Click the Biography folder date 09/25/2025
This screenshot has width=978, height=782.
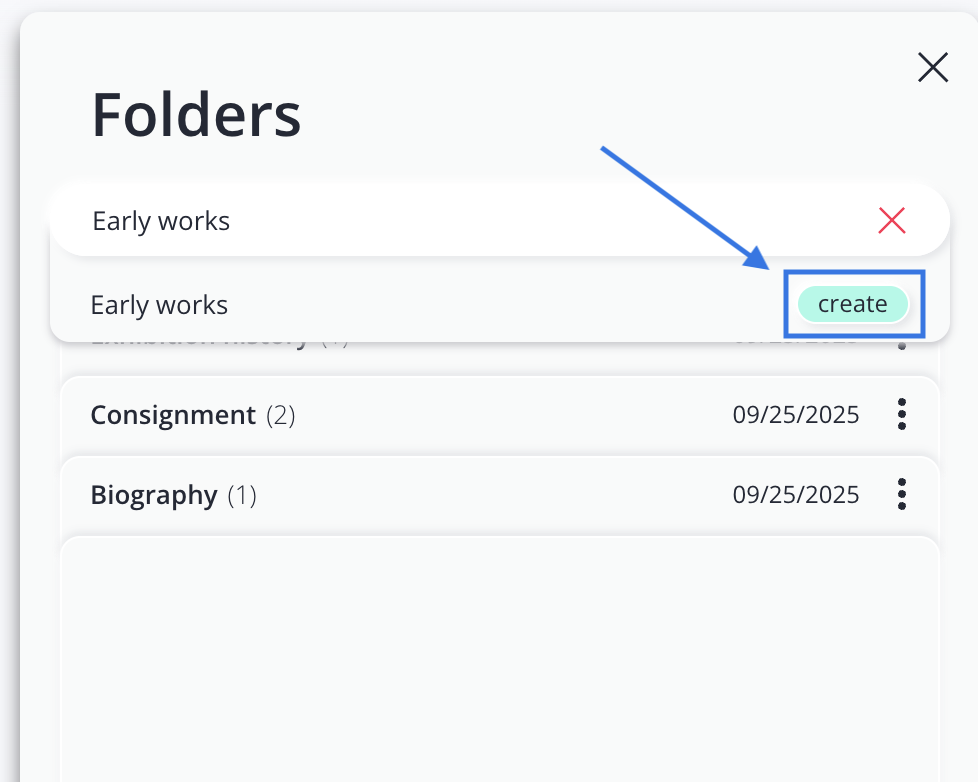click(x=795, y=495)
